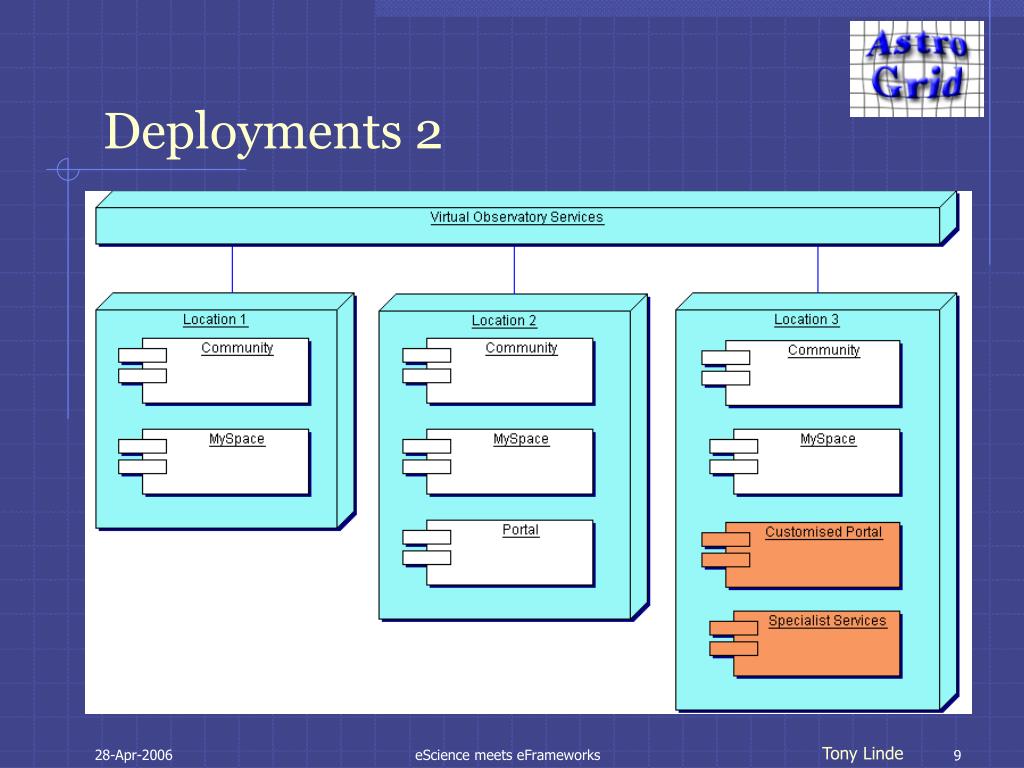Click the orange connector tabs of Specialist Services
1024x768 pixels.
click(733, 638)
